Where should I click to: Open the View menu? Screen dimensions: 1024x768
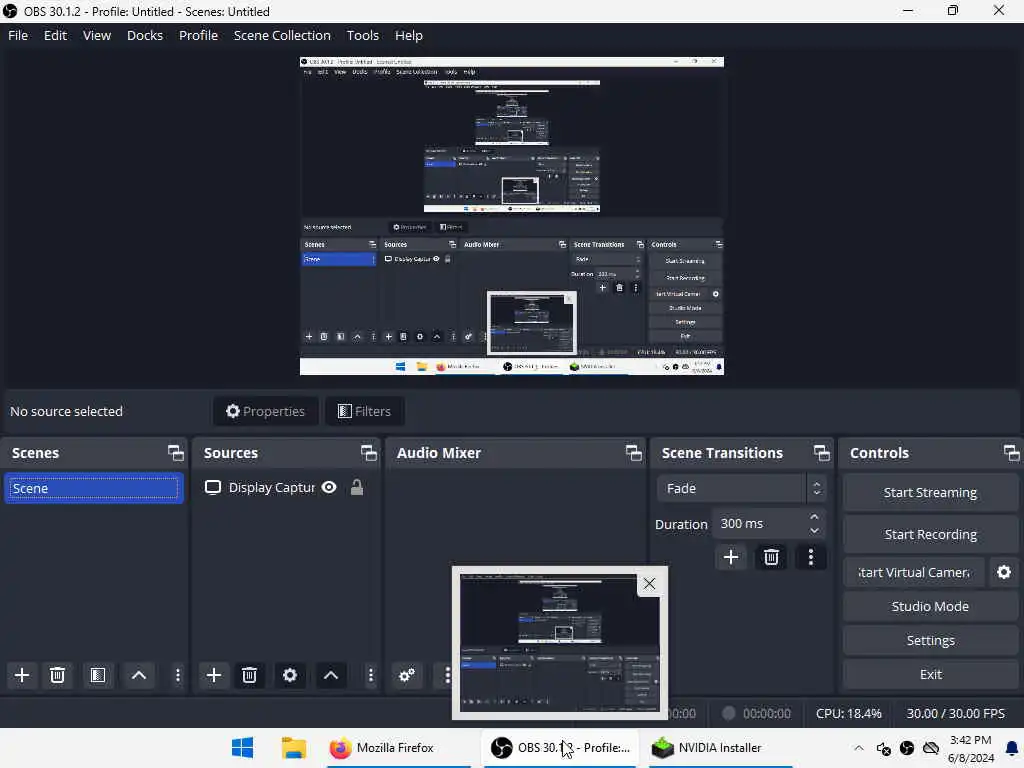pos(97,35)
